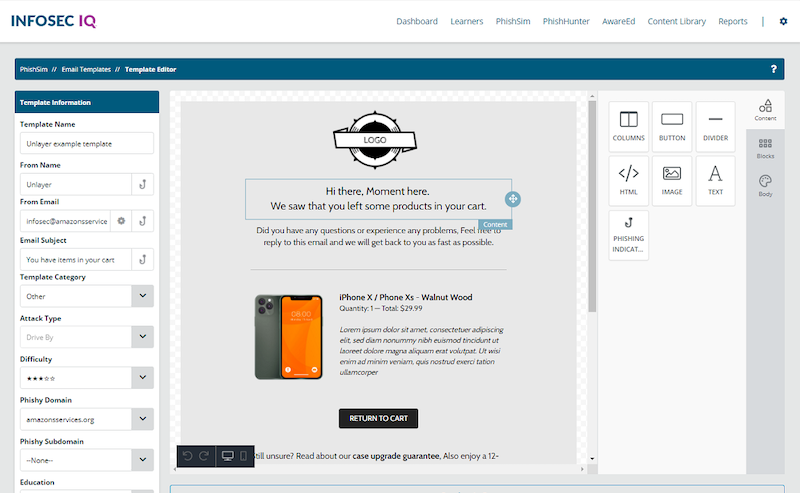Click the scroll down arrow of the editor

[x=592, y=459]
